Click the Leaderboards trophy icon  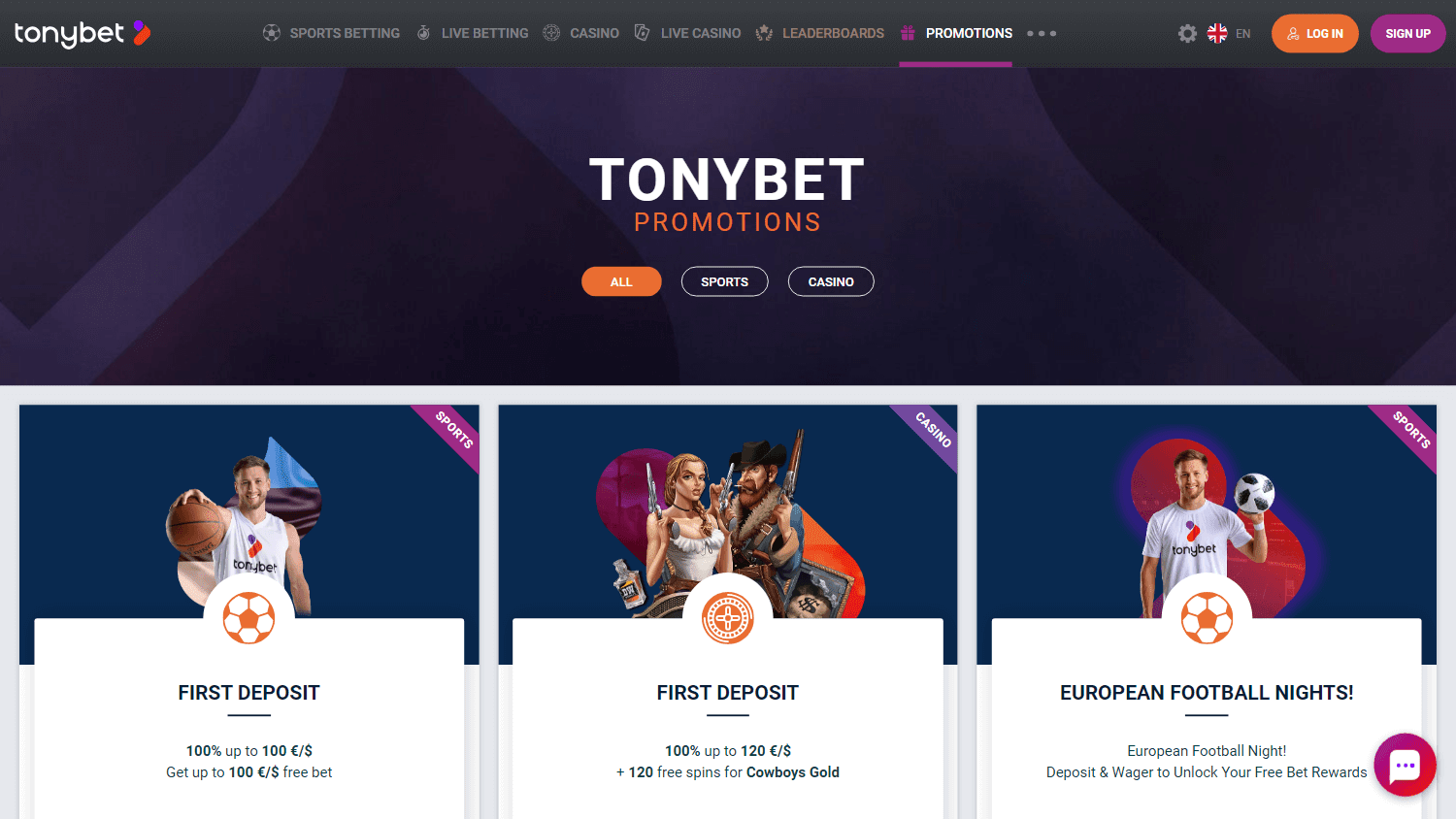click(x=764, y=33)
